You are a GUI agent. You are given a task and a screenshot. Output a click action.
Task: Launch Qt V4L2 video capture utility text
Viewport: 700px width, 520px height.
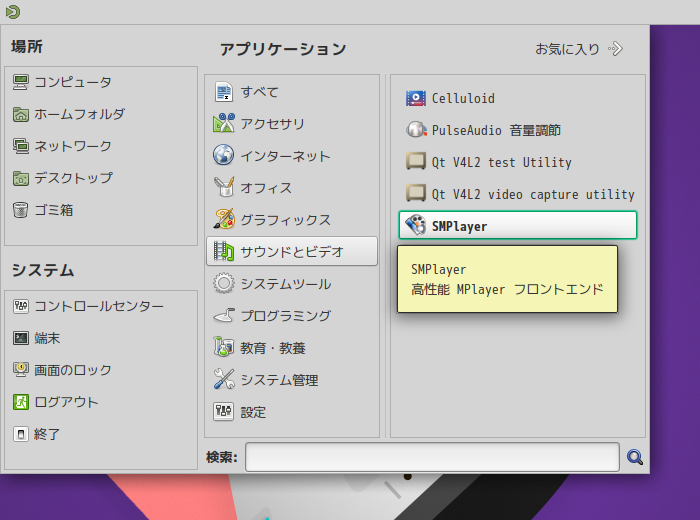[533, 195]
